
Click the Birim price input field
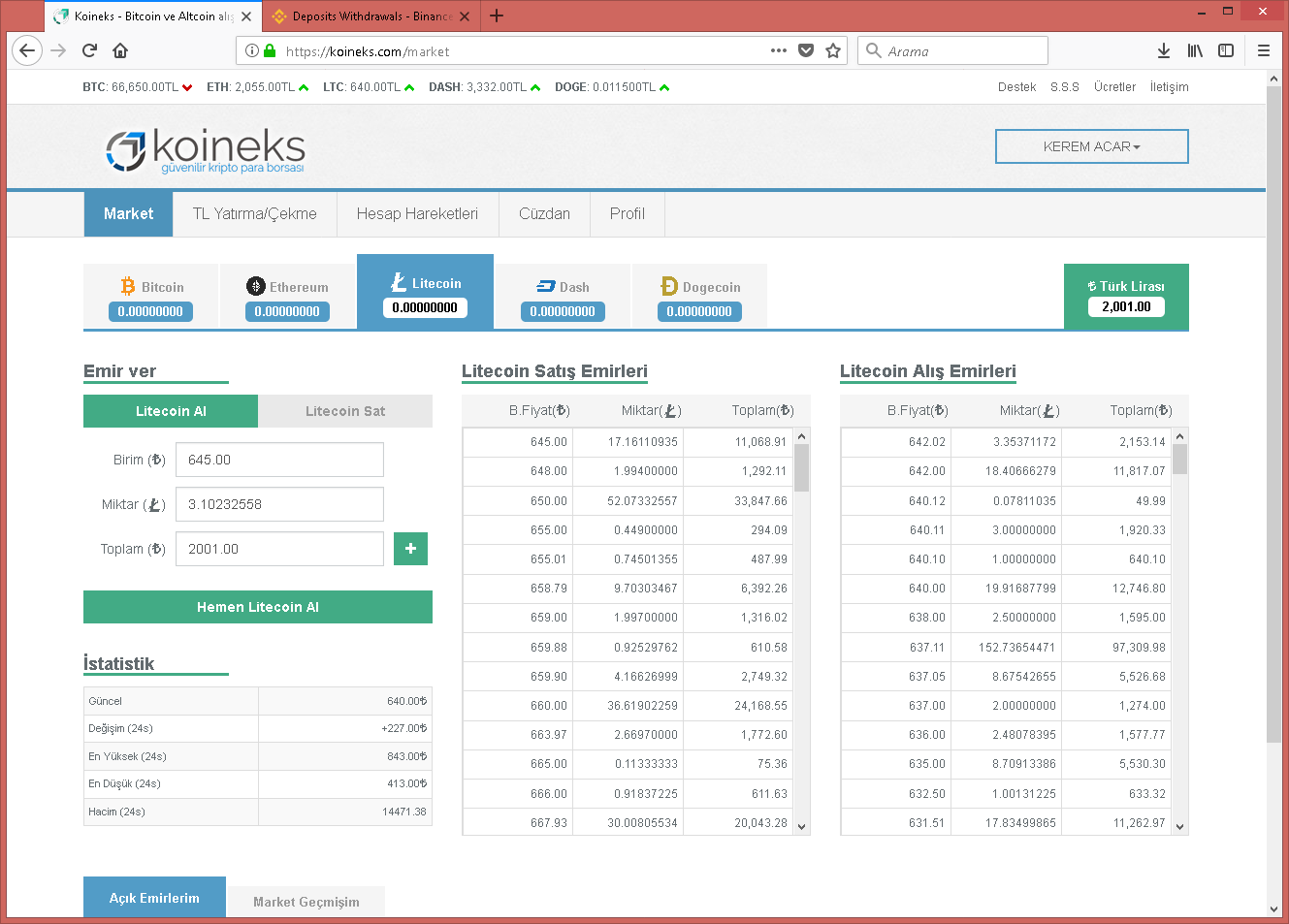click(279, 460)
